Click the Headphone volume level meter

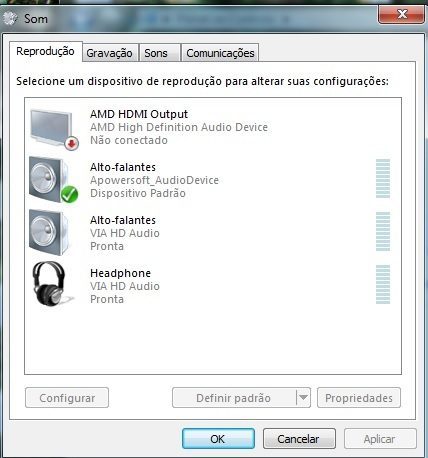(x=383, y=284)
